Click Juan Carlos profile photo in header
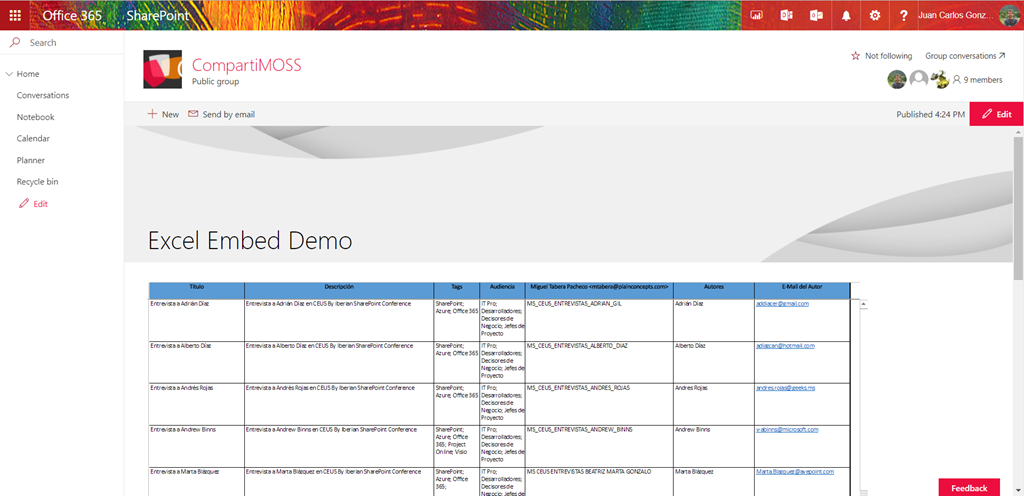Viewport: 1024px width, 496px height. tap(1008, 15)
